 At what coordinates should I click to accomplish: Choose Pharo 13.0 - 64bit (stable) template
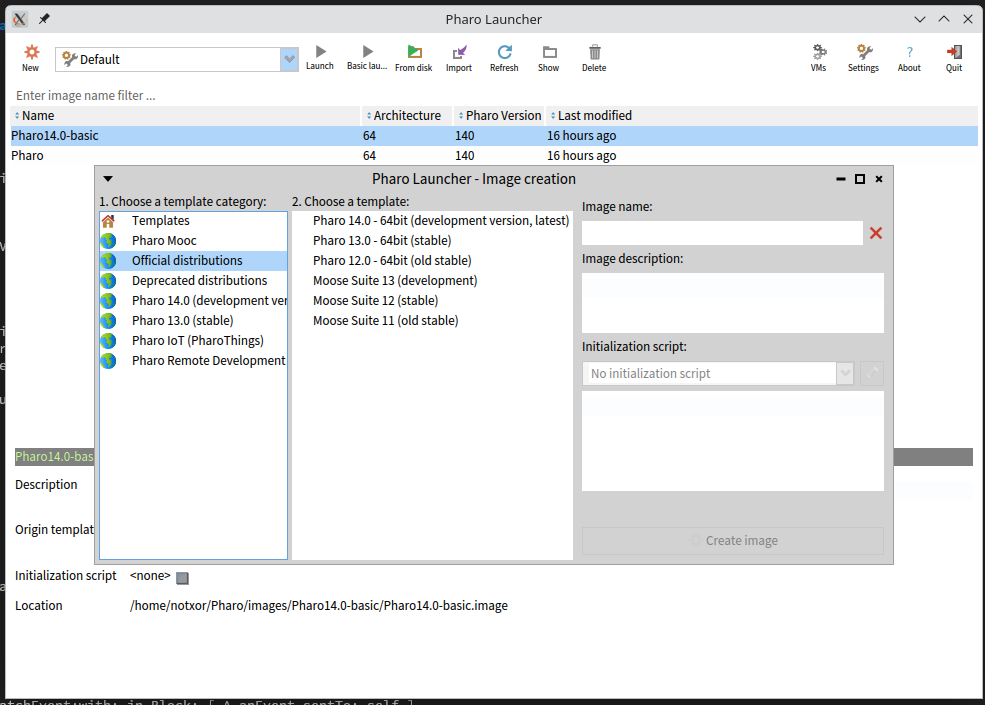pyautogui.click(x=382, y=241)
